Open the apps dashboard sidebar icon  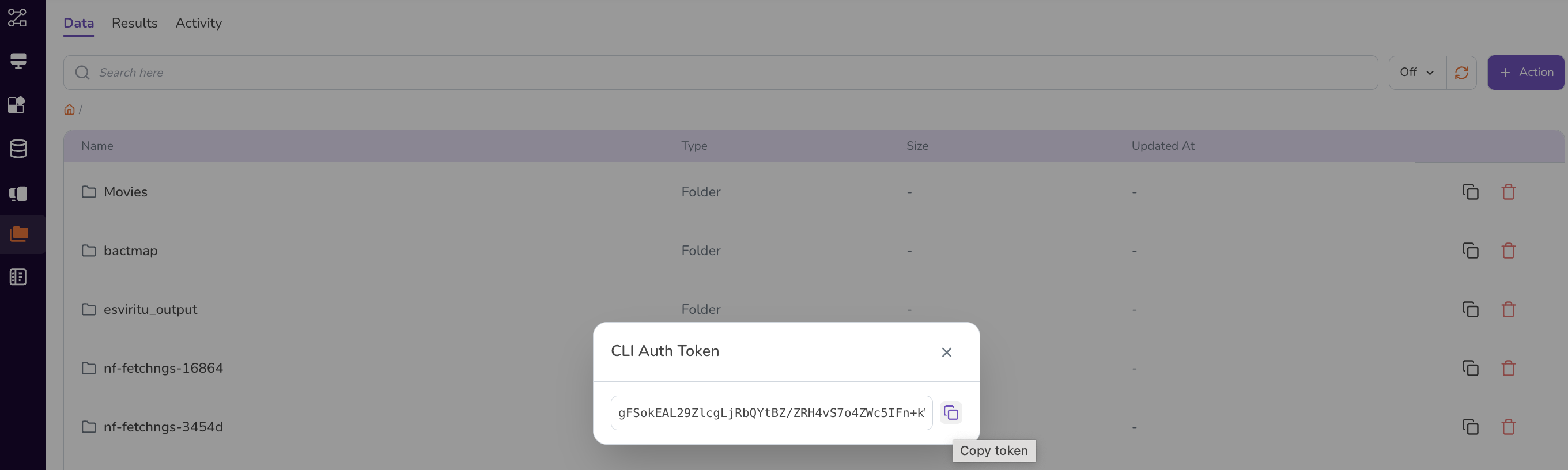pos(17,105)
